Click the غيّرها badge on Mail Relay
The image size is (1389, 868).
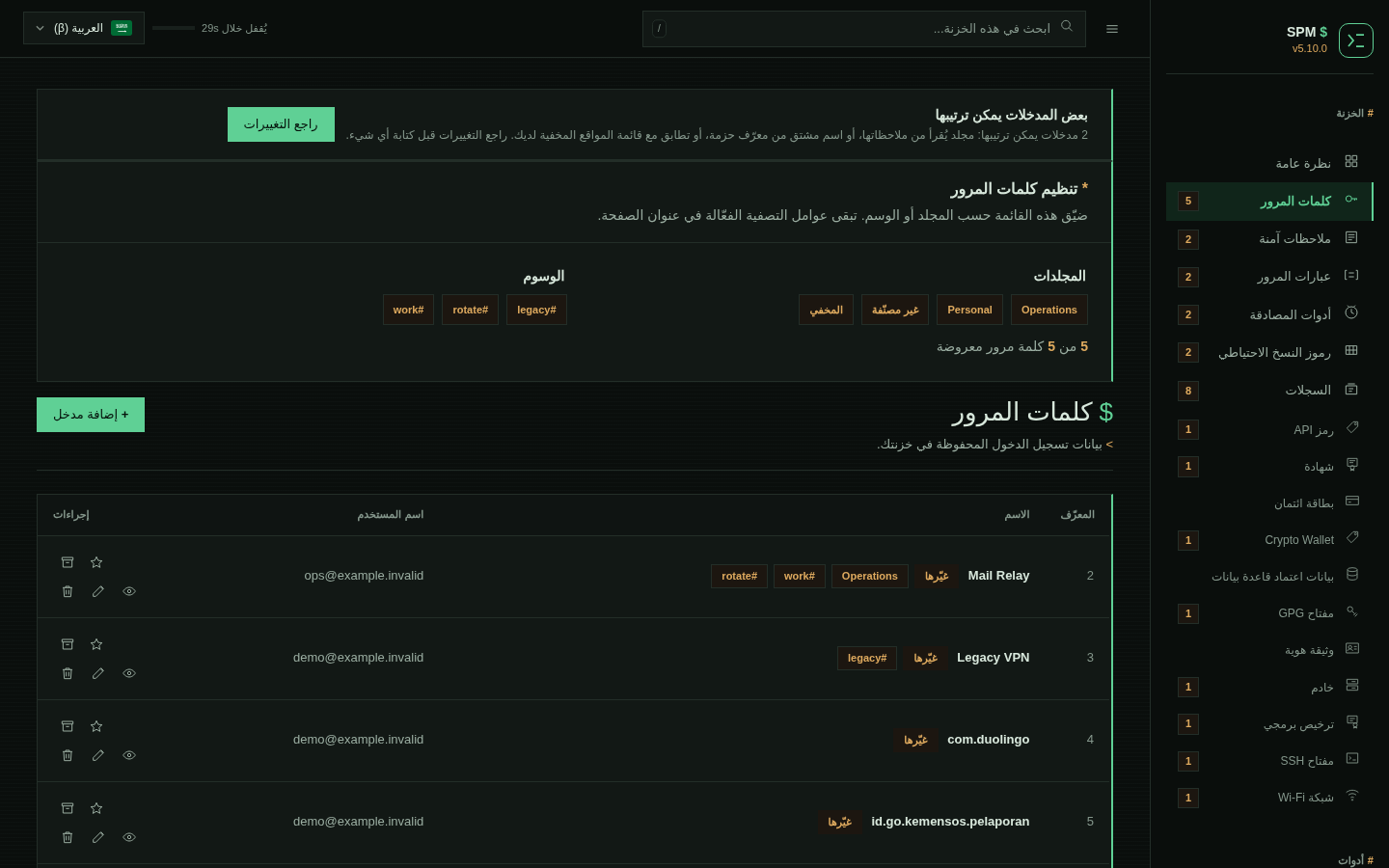[937, 576]
